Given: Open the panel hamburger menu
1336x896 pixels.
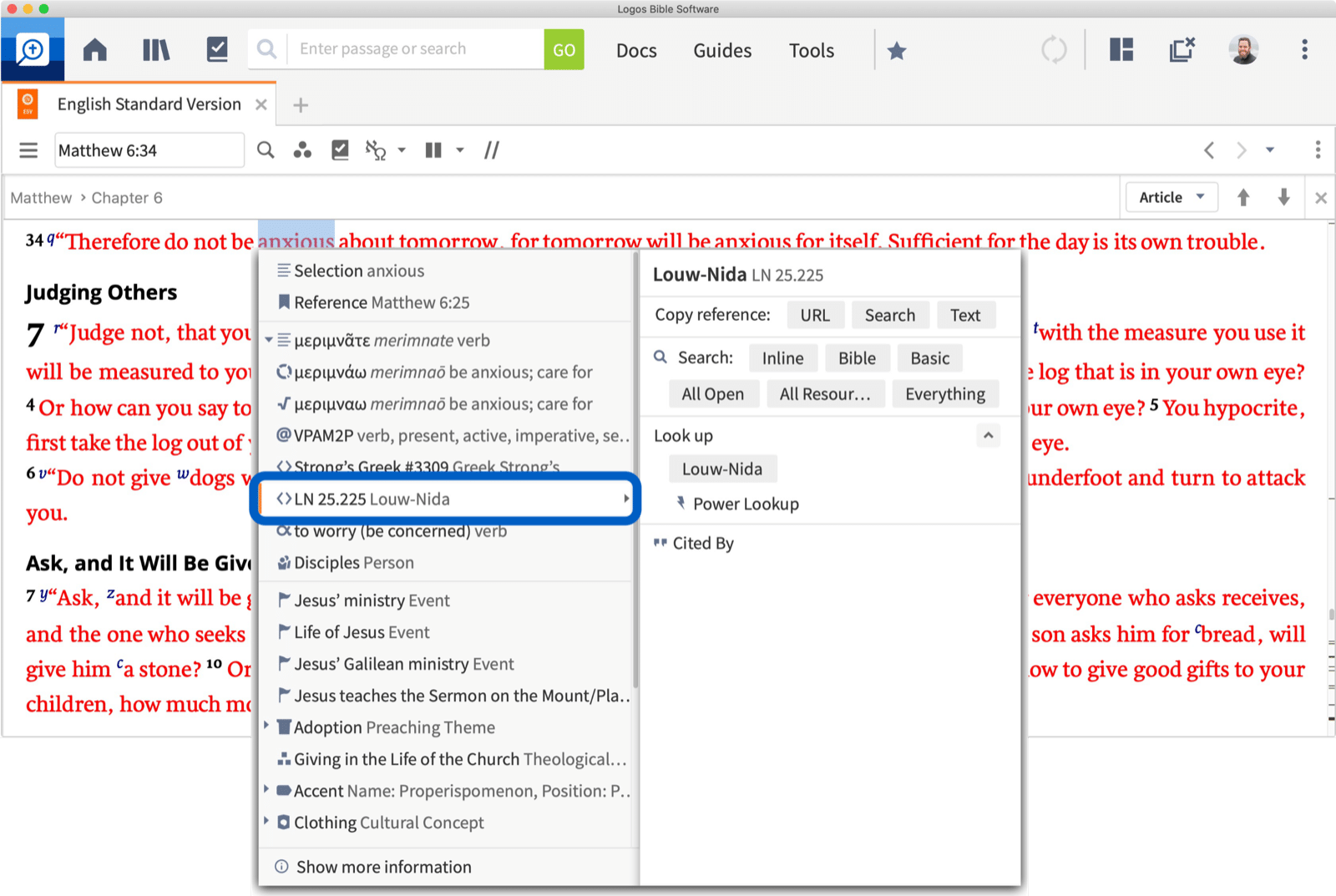Looking at the screenshot, I should pos(28,150).
